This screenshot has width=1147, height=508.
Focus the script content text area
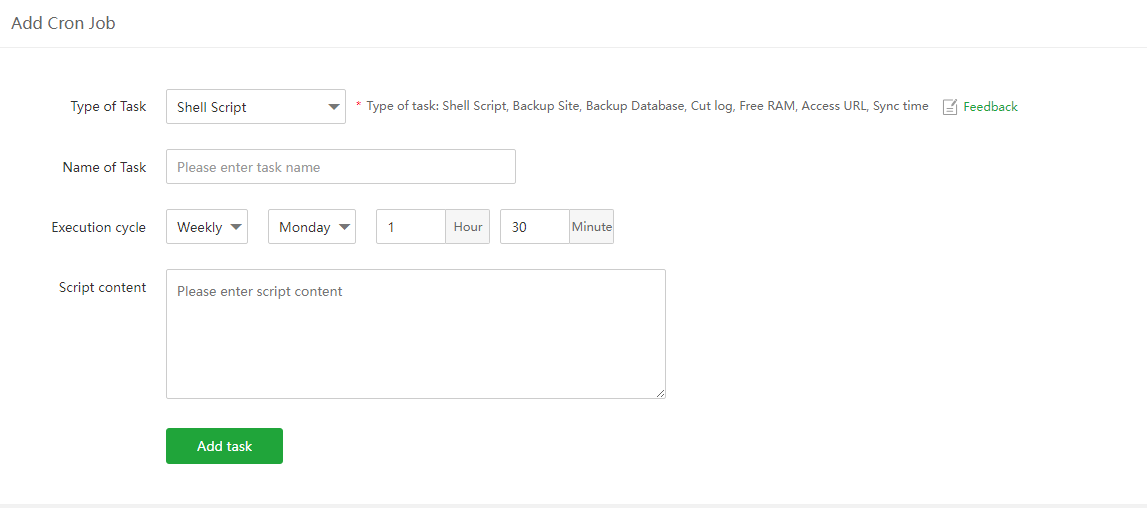pyautogui.click(x=416, y=334)
